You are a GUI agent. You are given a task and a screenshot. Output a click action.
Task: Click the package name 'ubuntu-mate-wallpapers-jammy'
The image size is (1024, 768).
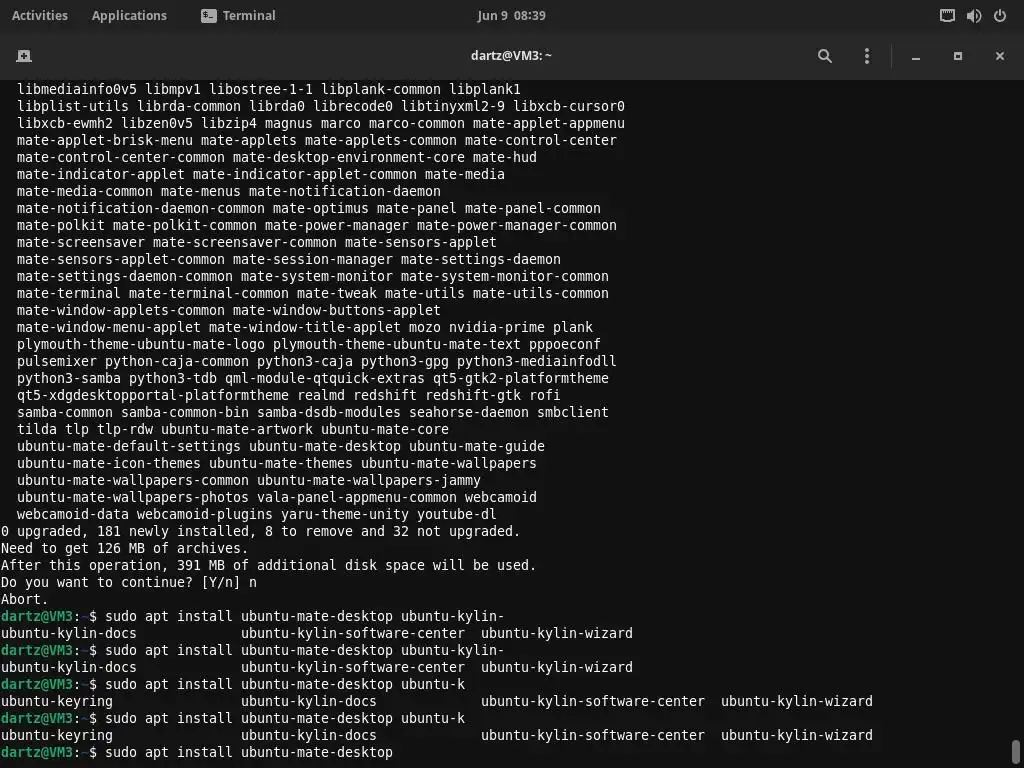point(368,481)
